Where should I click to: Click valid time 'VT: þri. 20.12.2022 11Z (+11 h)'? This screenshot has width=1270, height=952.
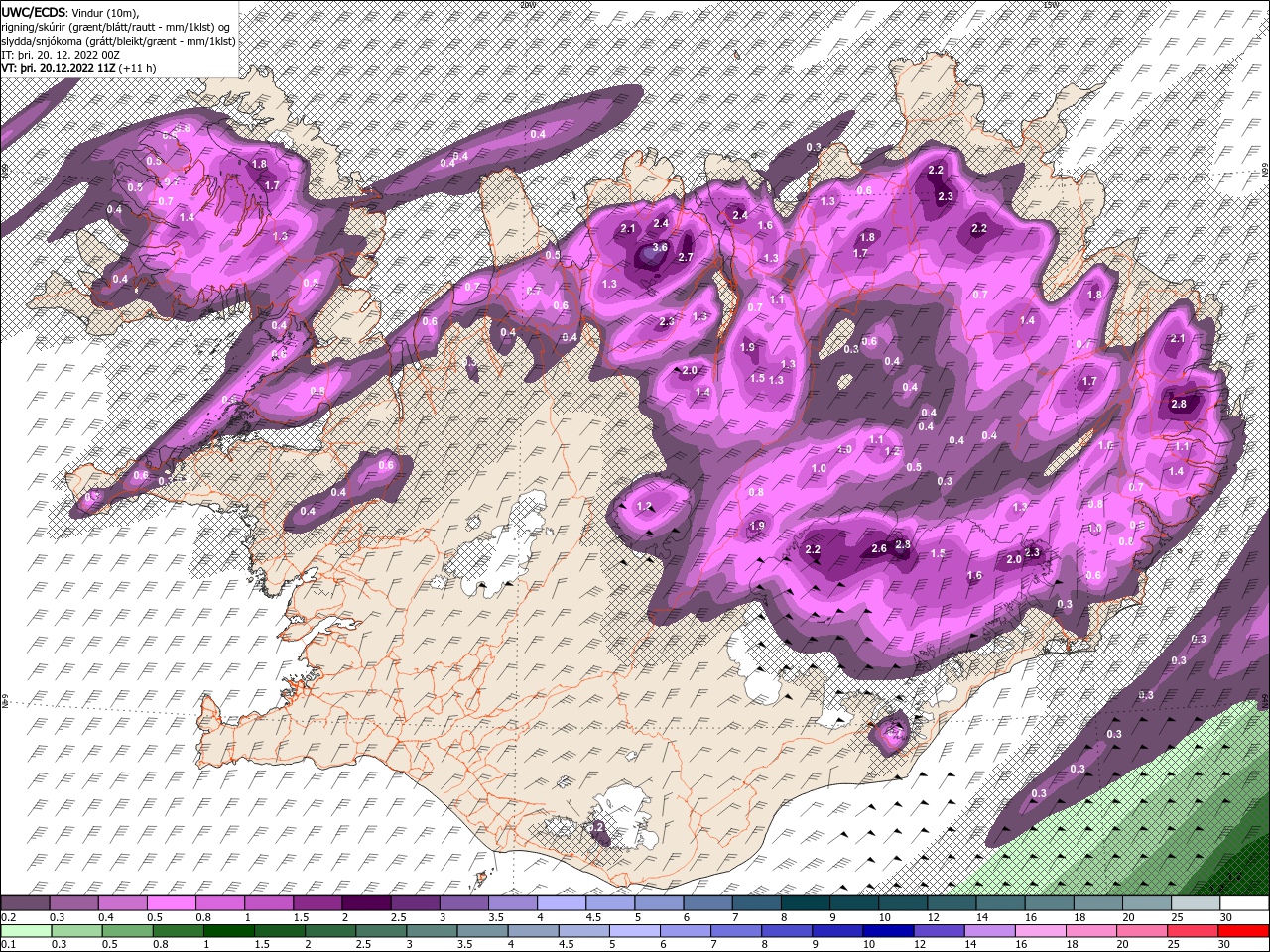click(x=79, y=68)
